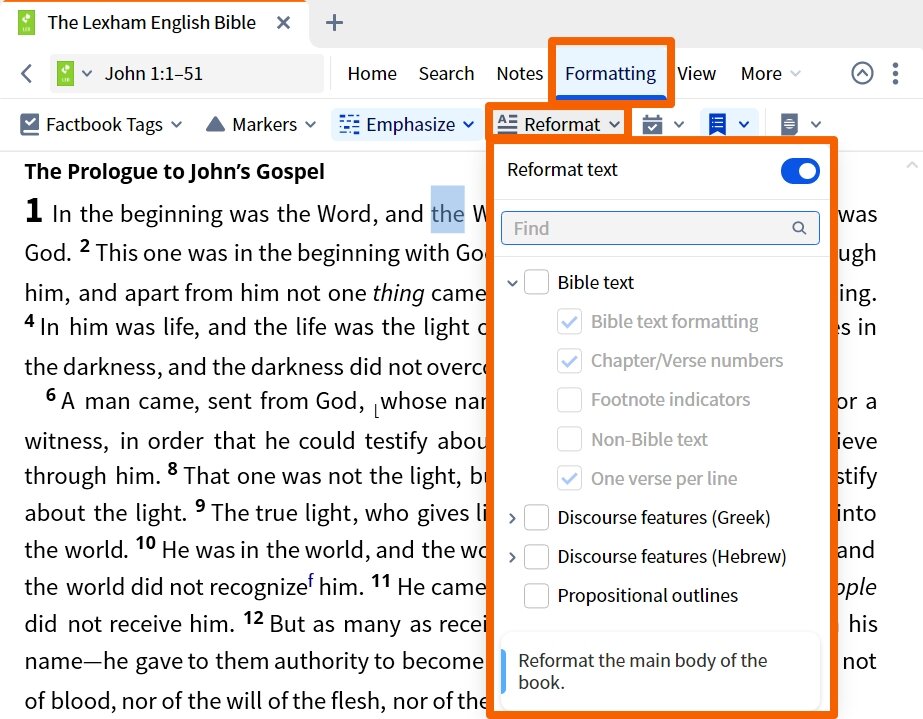923x719 pixels.
Task: Click the circled up-arrow collapse toolbar icon
Action: (x=862, y=74)
